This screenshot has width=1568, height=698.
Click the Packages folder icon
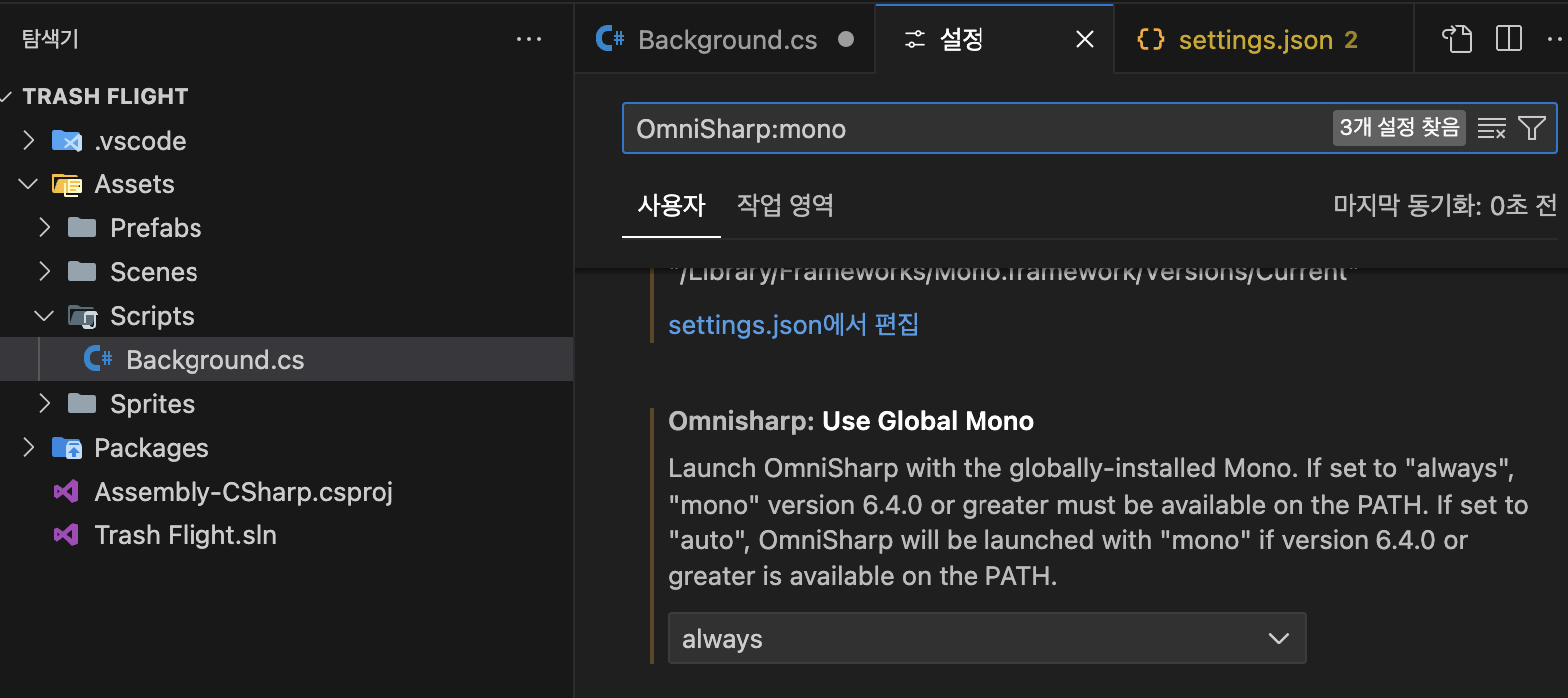[67, 448]
